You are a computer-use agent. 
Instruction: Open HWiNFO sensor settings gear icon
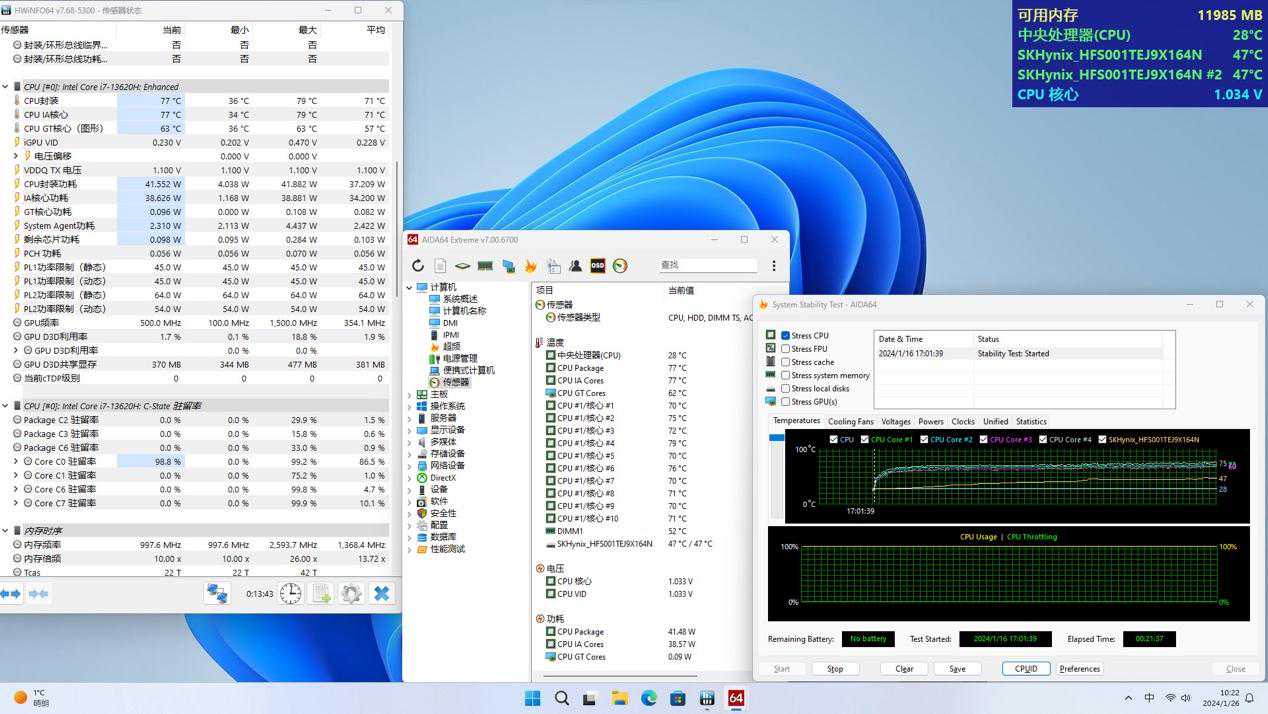coord(351,594)
